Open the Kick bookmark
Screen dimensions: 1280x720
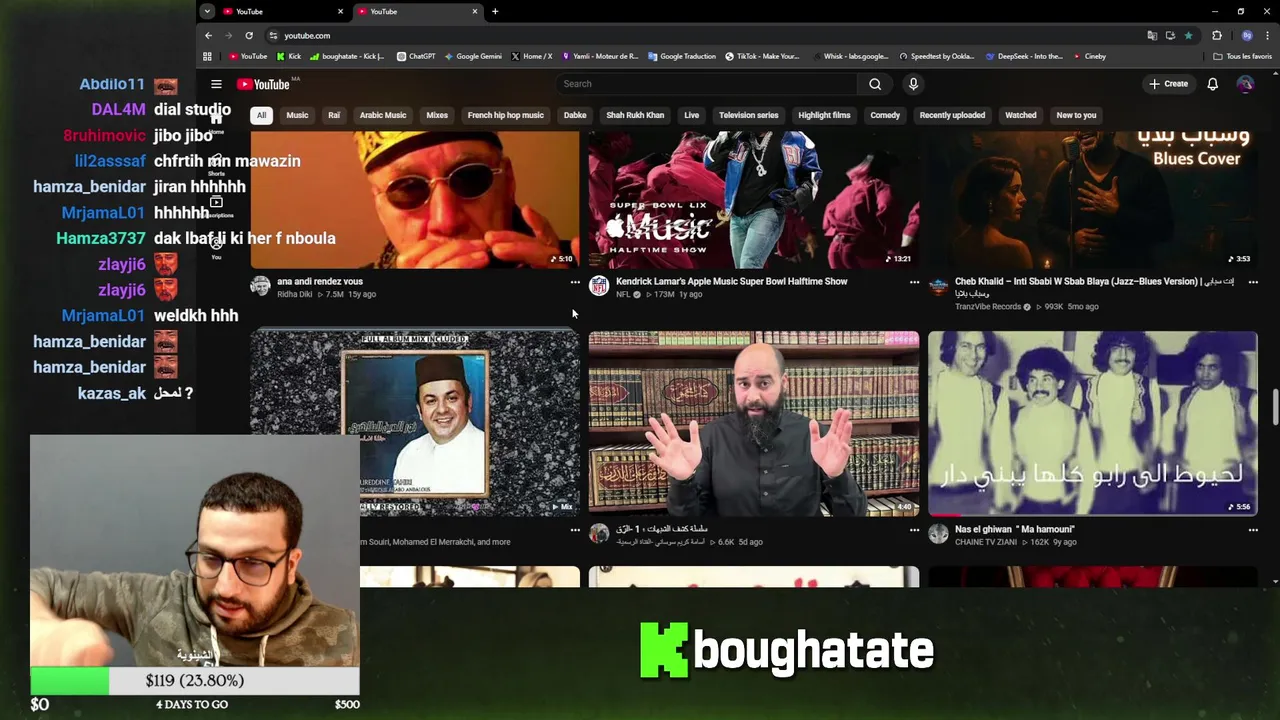(x=289, y=56)
